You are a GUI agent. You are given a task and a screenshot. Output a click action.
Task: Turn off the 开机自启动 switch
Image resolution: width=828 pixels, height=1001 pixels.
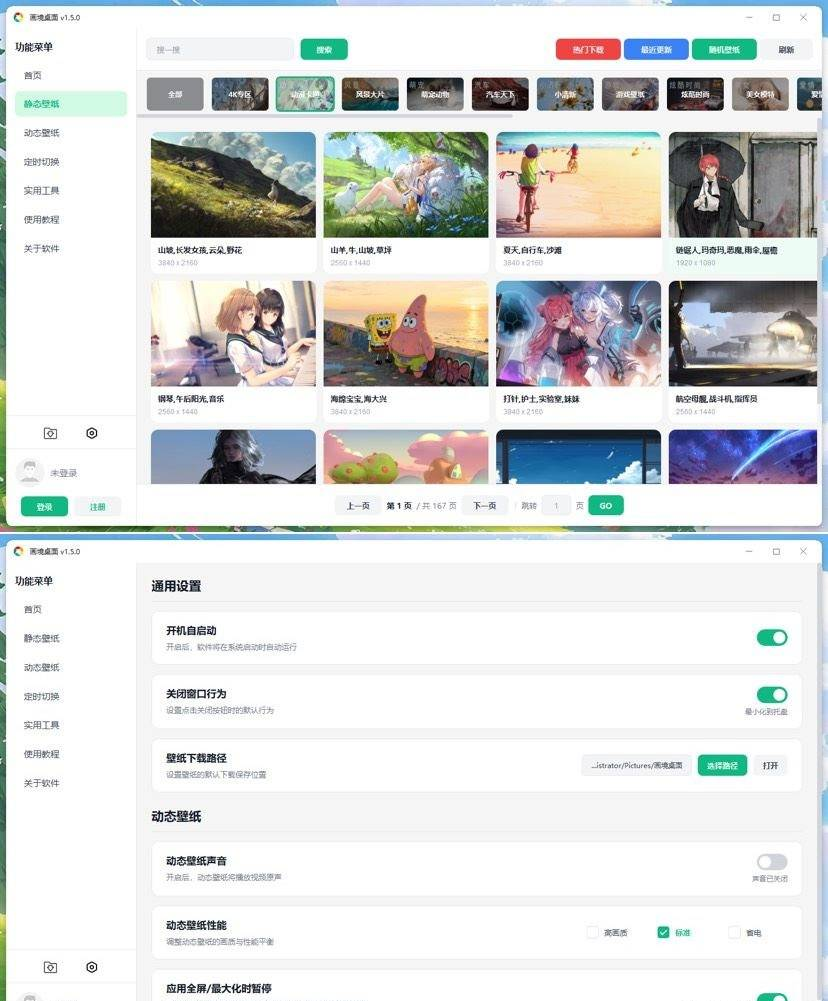[x=771, y=637]
